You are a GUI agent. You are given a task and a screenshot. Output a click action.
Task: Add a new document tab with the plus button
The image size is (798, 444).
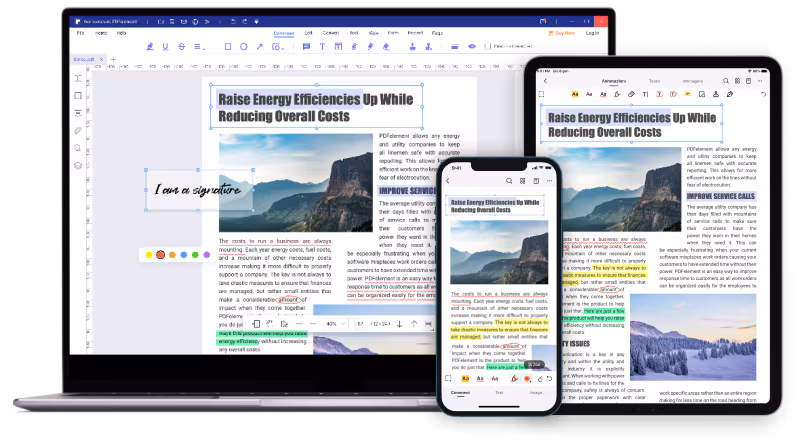pyautogui.click(x=113, y=60)
